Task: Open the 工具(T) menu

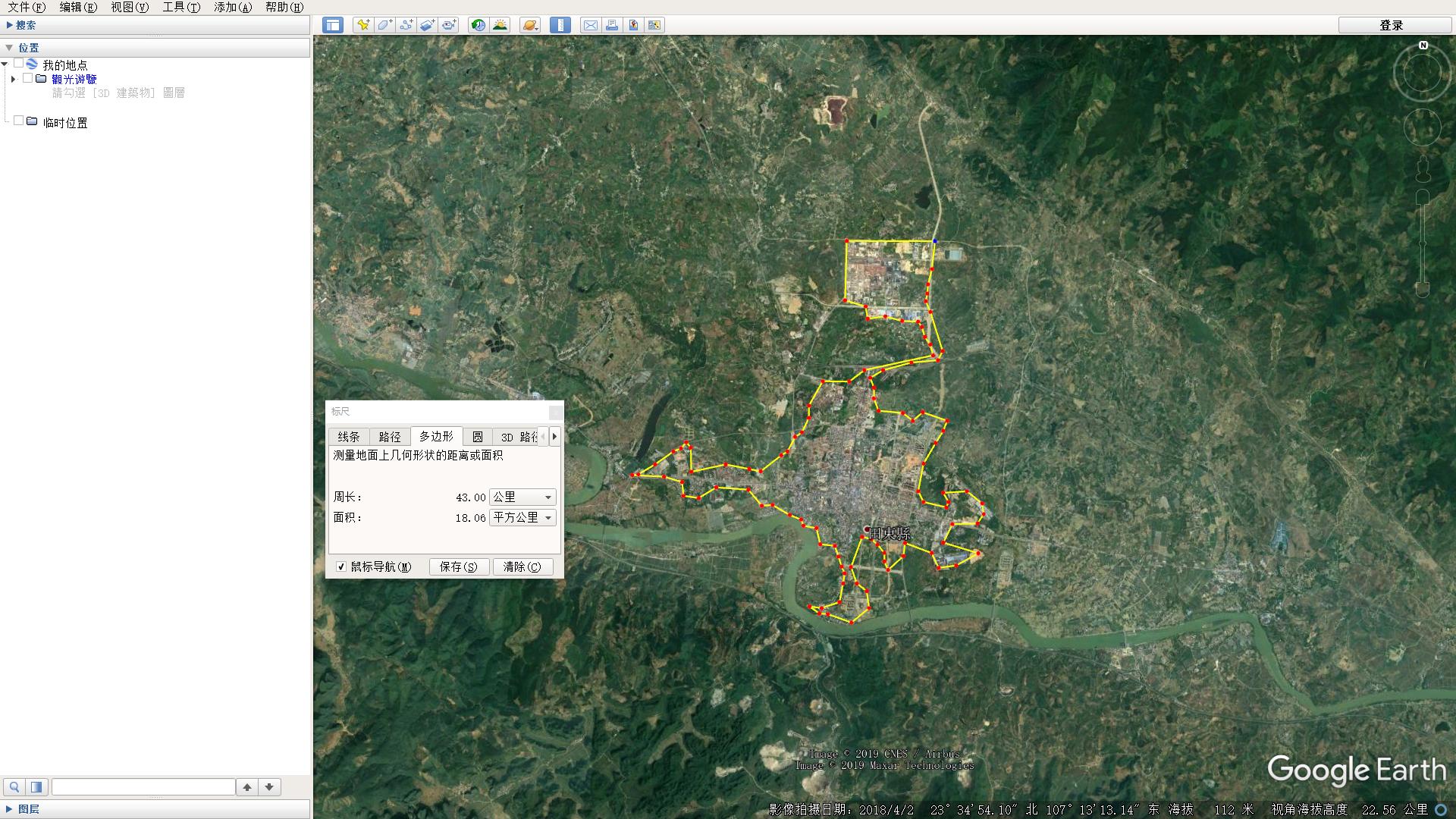Action: [x=181, y=7]
